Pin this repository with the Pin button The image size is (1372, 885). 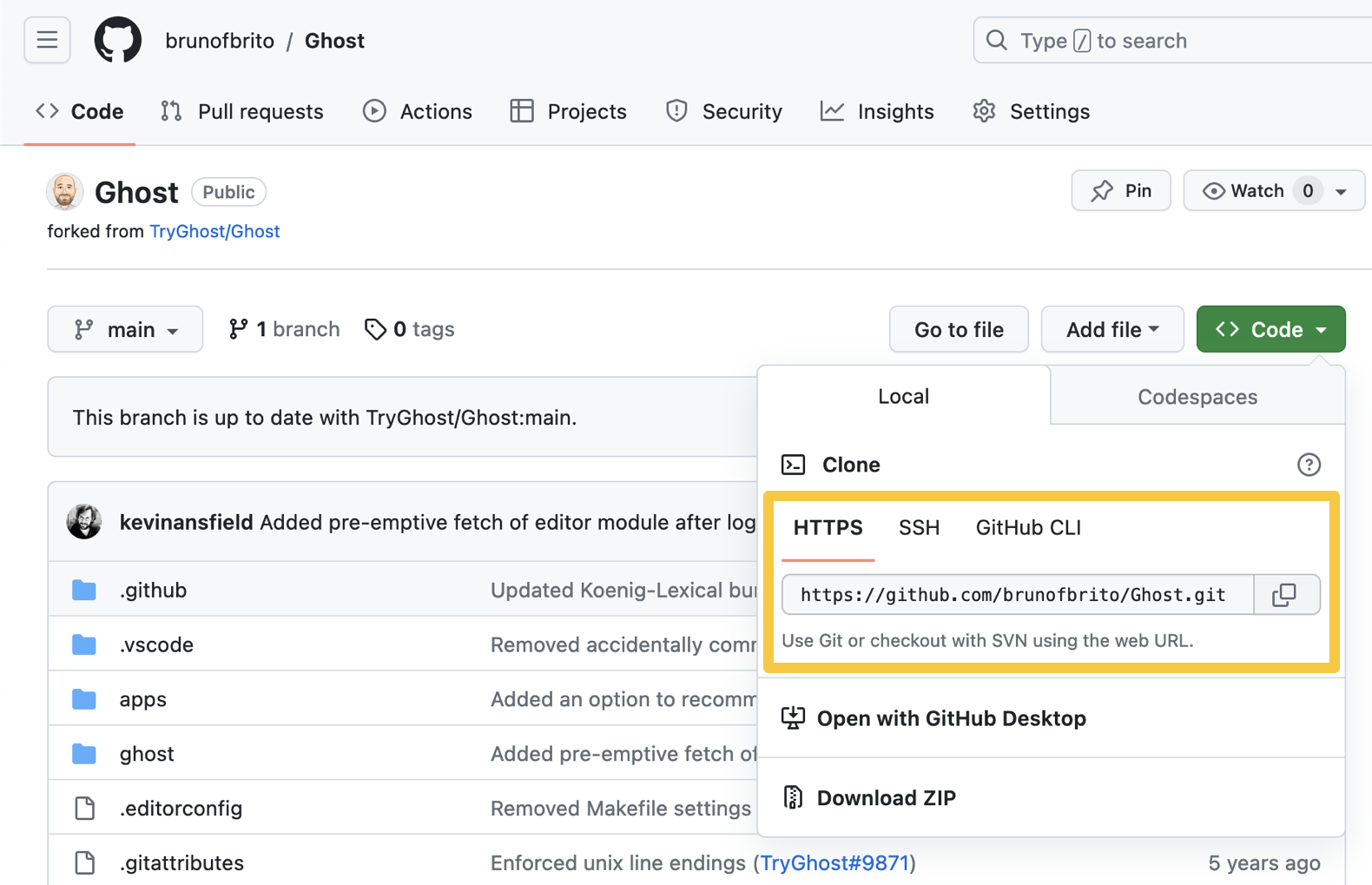pos(1121,190)
